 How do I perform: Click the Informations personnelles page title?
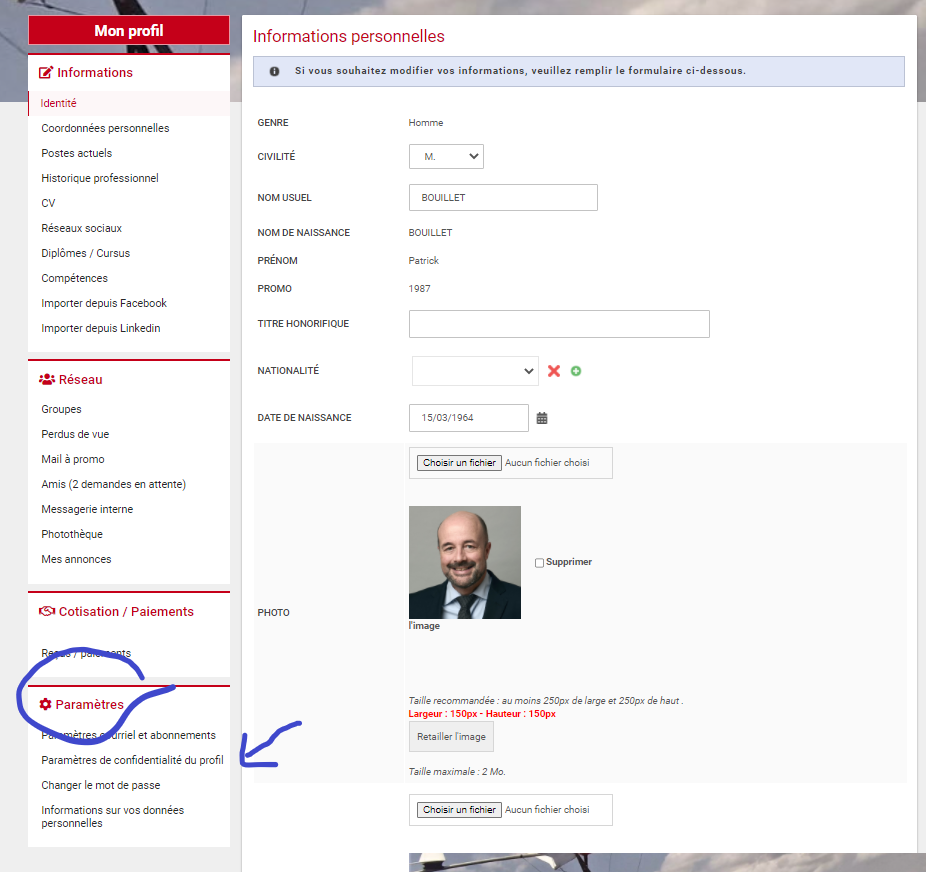[x=348, y=37]
